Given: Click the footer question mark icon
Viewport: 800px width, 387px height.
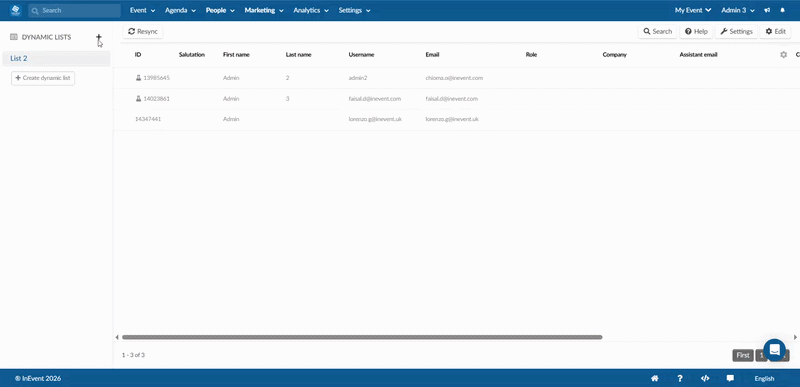Looking at the screenshot, I should point(680,378).
